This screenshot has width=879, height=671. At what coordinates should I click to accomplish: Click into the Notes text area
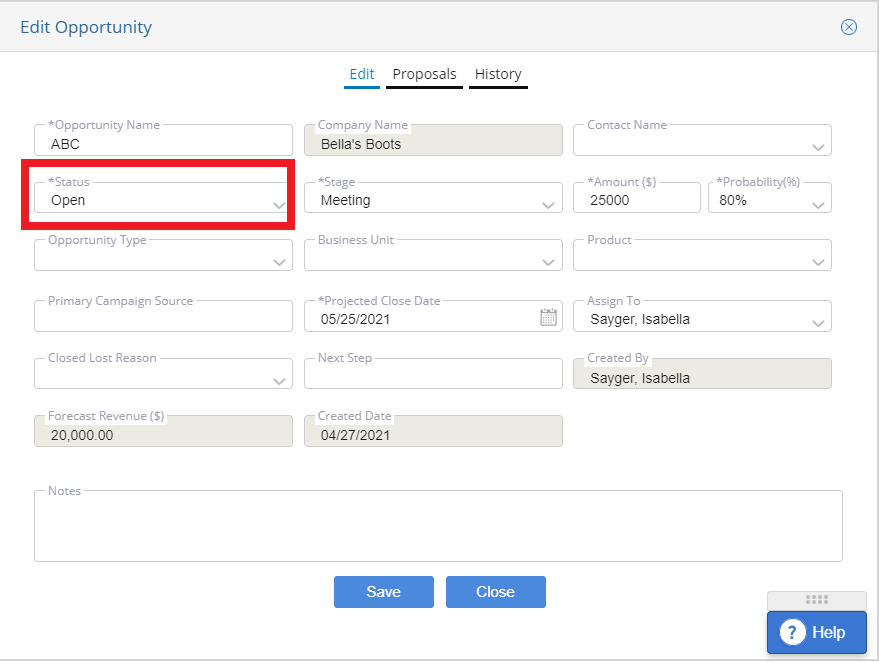click(438, 526)
